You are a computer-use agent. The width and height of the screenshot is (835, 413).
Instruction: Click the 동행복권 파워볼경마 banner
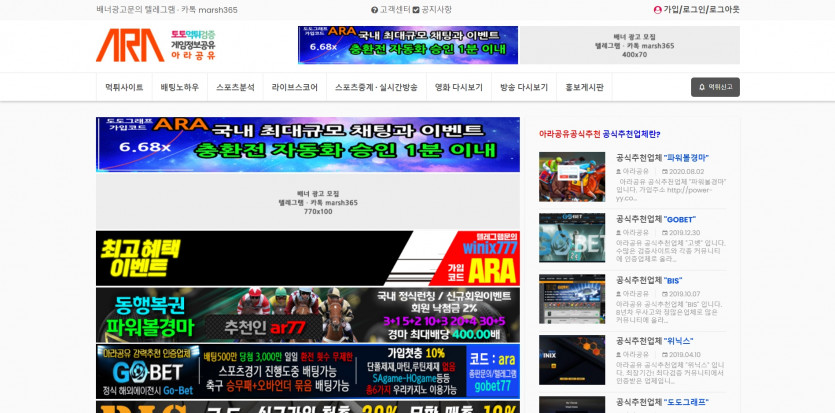click(x=307, y=315)
